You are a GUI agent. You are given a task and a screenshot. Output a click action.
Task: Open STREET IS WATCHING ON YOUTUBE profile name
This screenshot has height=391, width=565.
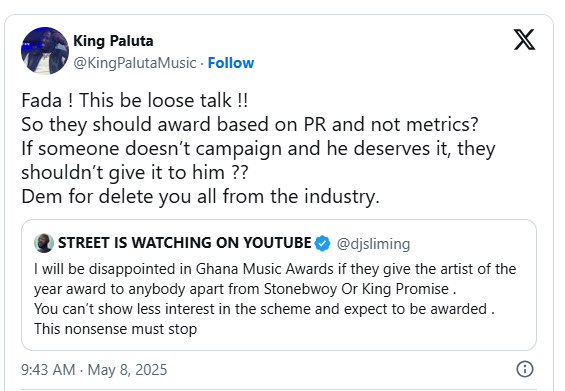[x=184, y=243]
